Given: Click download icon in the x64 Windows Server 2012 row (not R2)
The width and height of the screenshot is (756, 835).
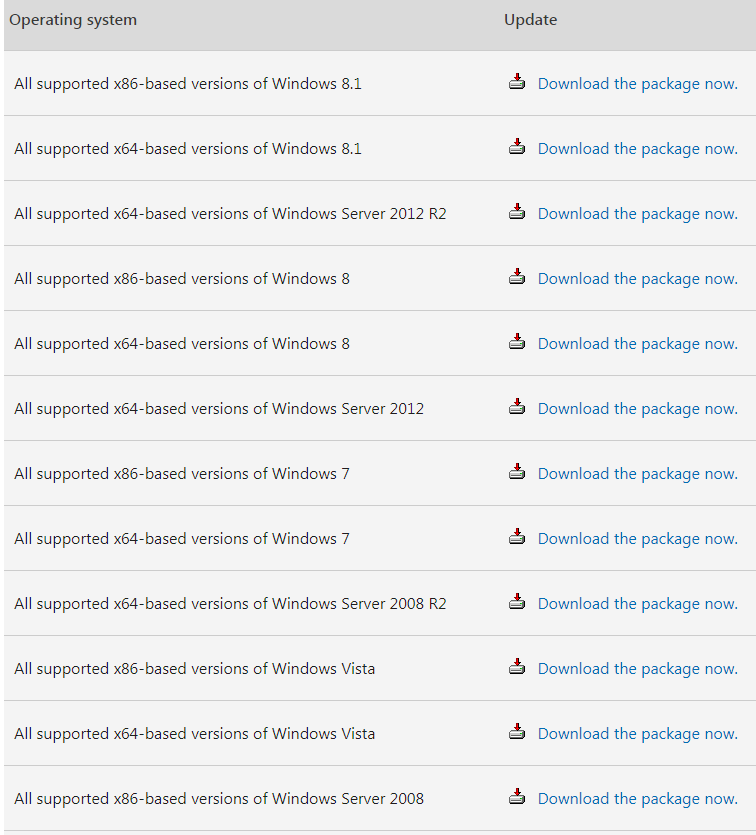Looking at the screenshot, I should pyautogui.click(x=516, y=406).
